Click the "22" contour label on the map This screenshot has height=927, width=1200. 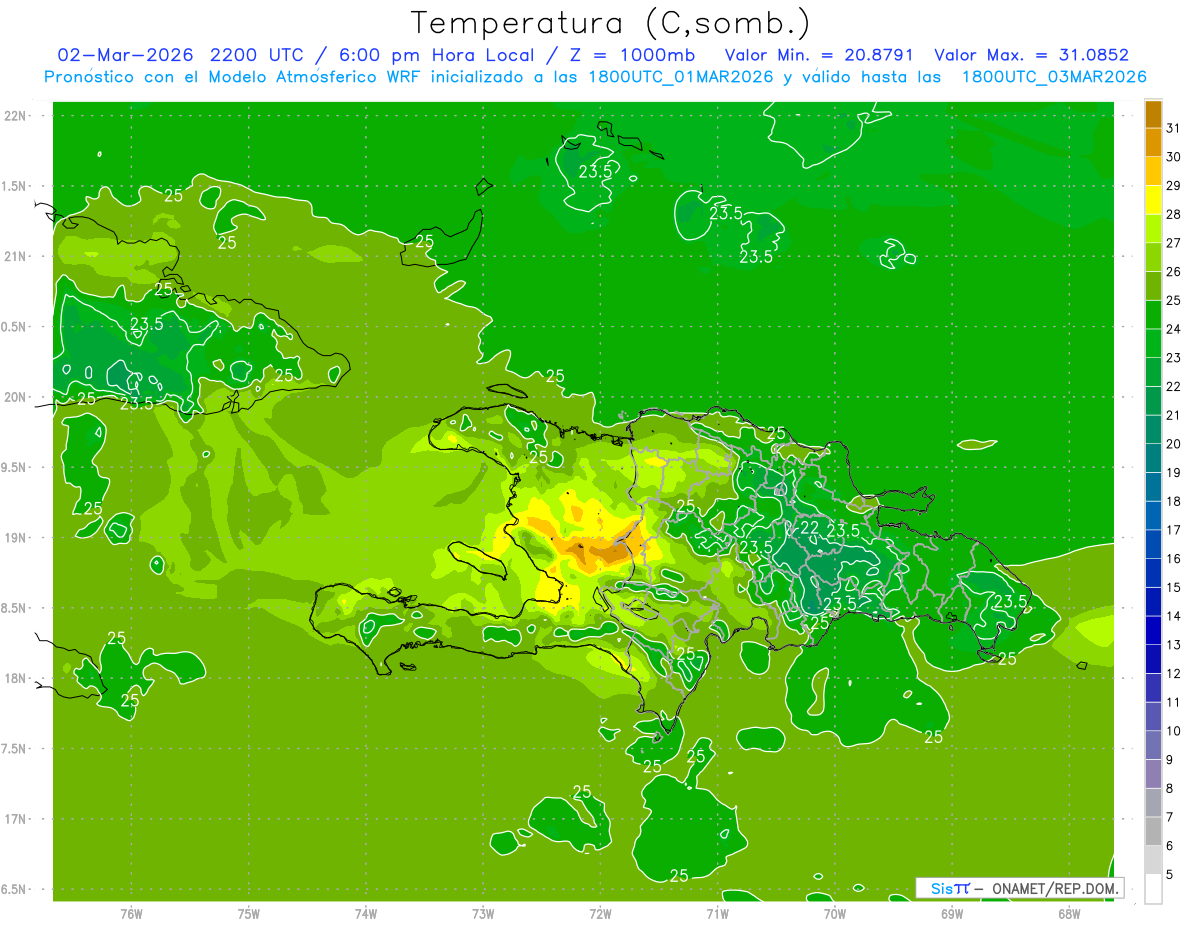810,528
